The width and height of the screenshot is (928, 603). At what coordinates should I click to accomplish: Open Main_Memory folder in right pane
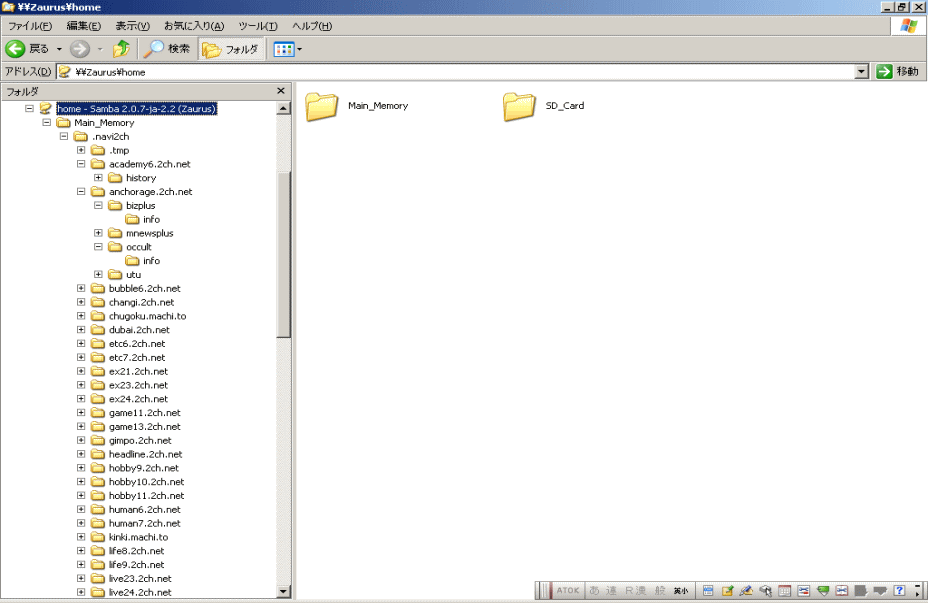tap(357, 107)
